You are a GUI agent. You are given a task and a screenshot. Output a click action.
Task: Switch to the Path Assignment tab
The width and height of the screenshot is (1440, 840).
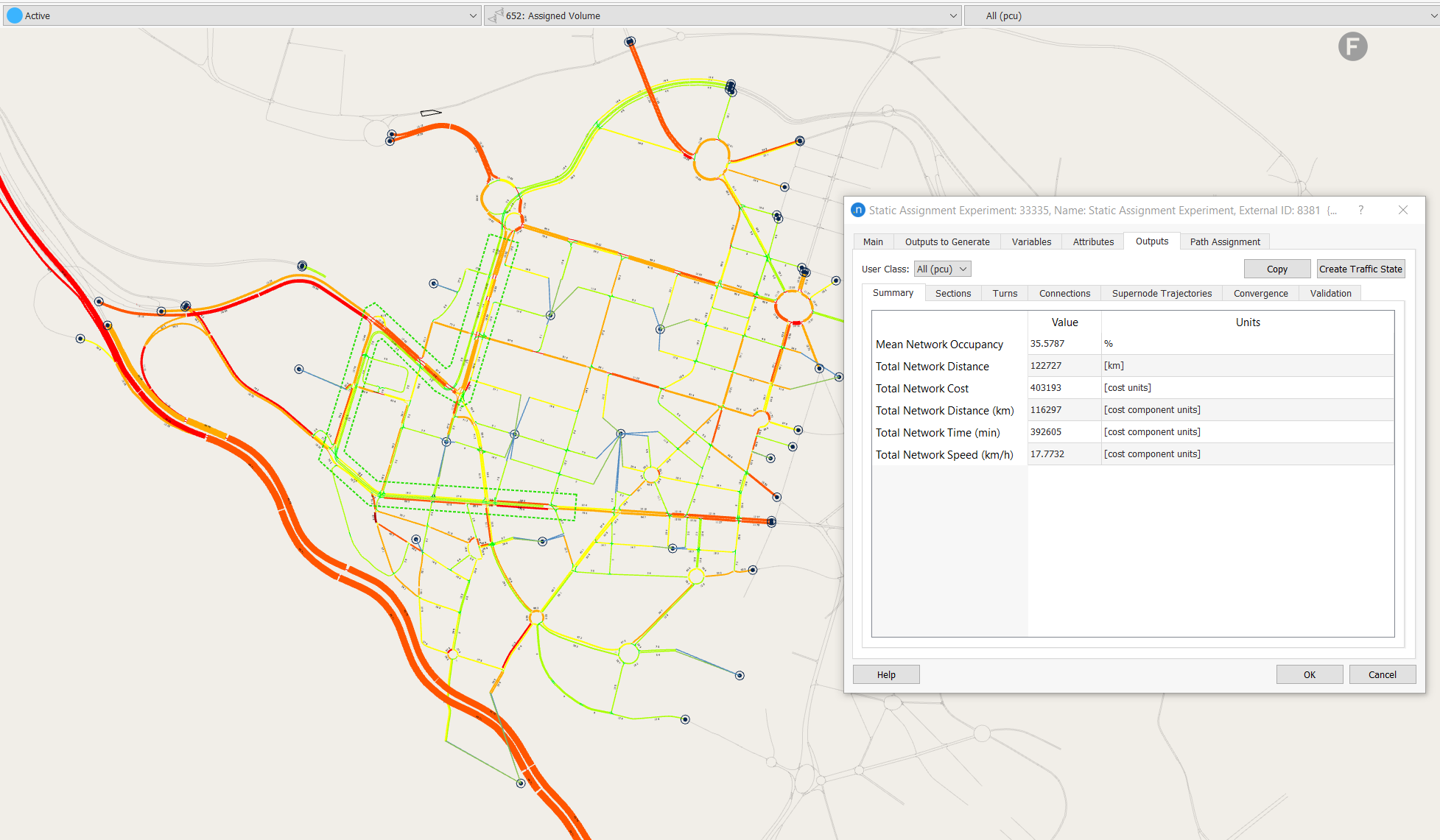click(x=1224, y=242)
